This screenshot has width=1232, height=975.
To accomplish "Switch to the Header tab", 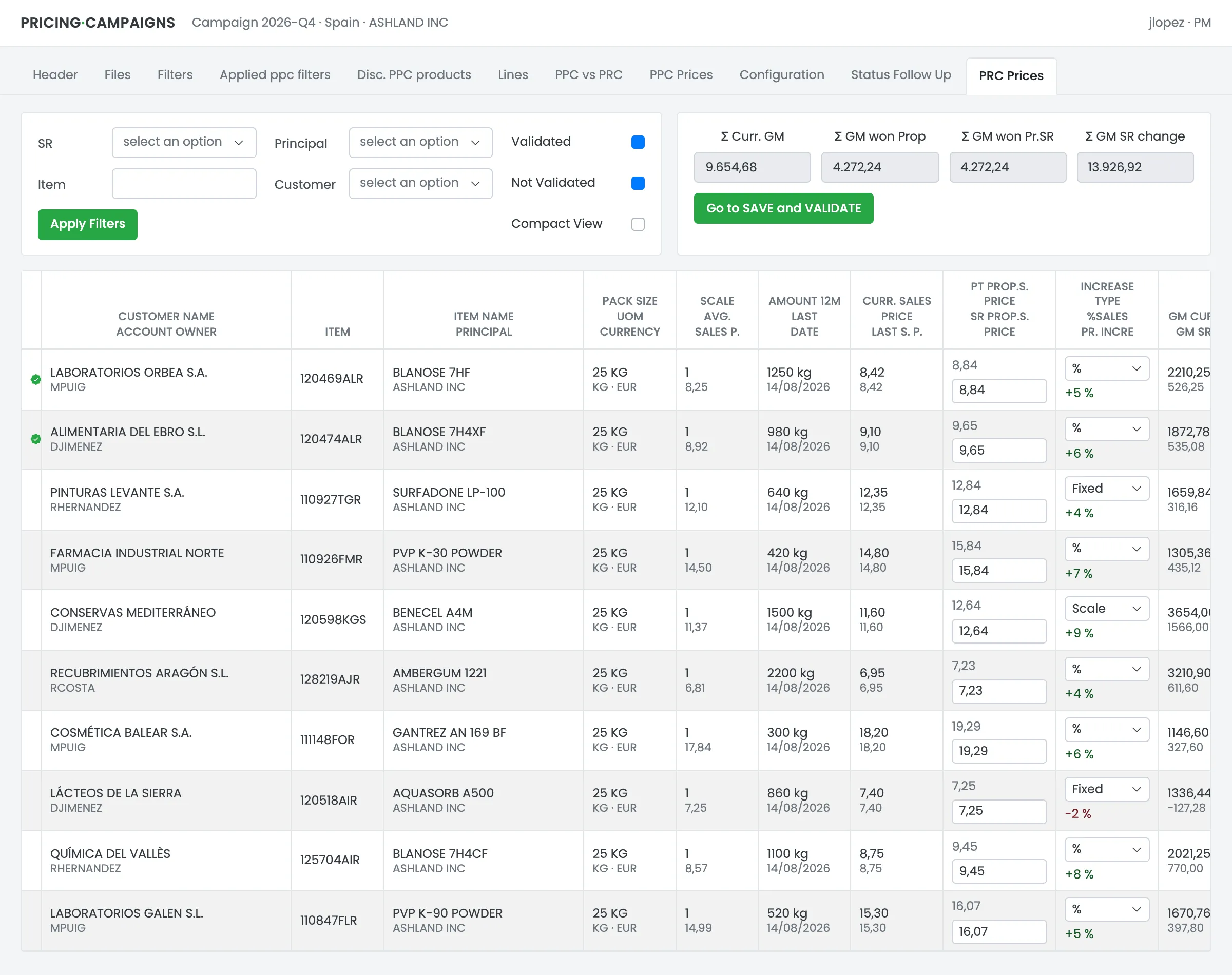I will pos(55,75).
